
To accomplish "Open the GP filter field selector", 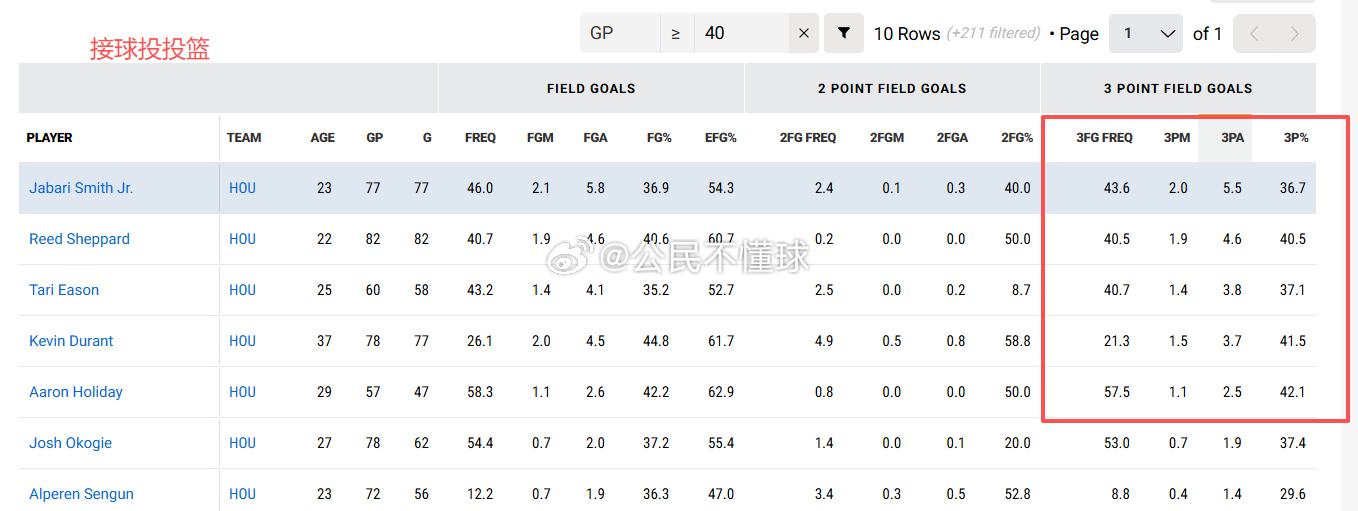I will (x=620, y=33).
